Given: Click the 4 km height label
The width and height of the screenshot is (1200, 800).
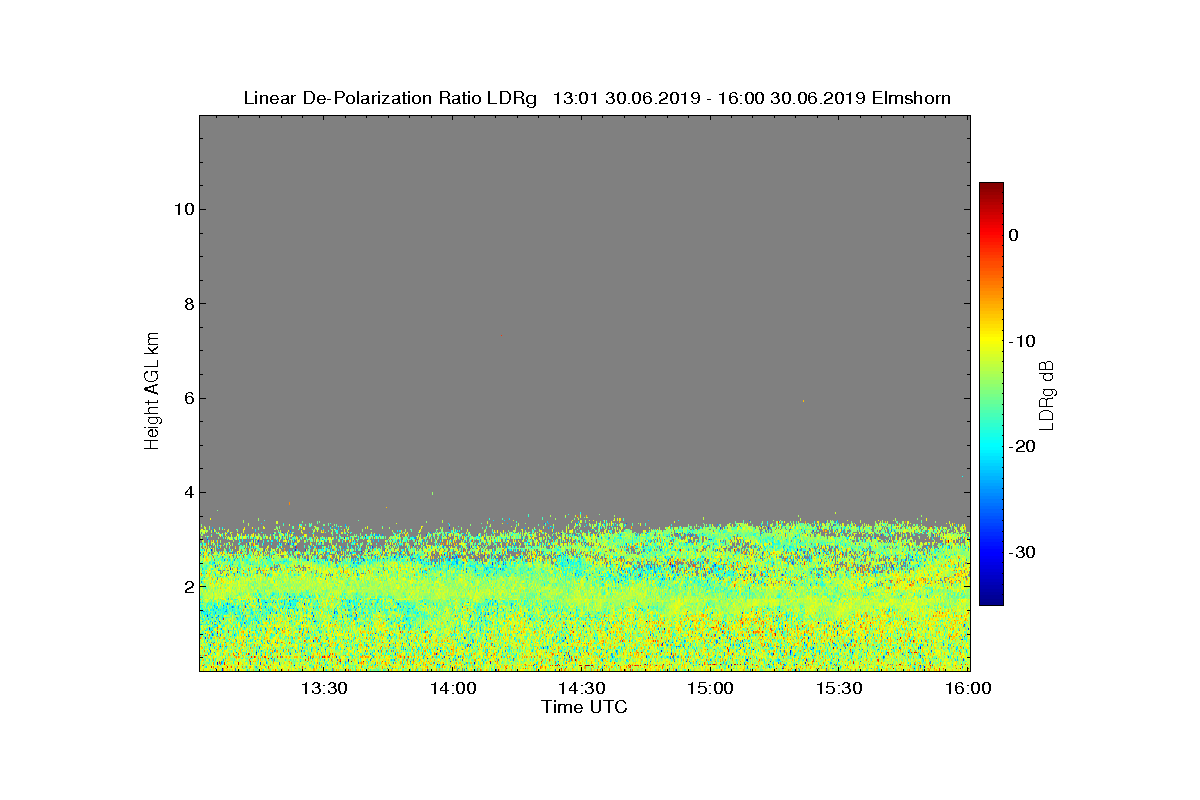Looking at the screenshot, I should pyautogui.click(x=188, y=492).
